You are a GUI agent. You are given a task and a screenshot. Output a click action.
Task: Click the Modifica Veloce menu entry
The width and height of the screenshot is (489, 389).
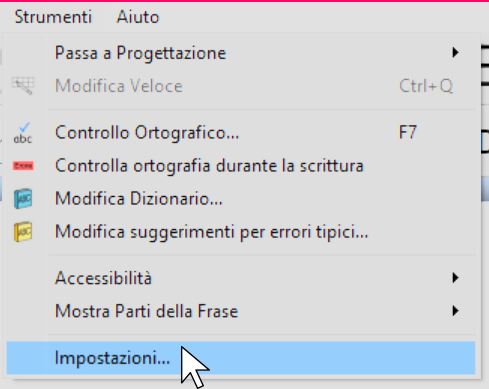pos(241,86)
